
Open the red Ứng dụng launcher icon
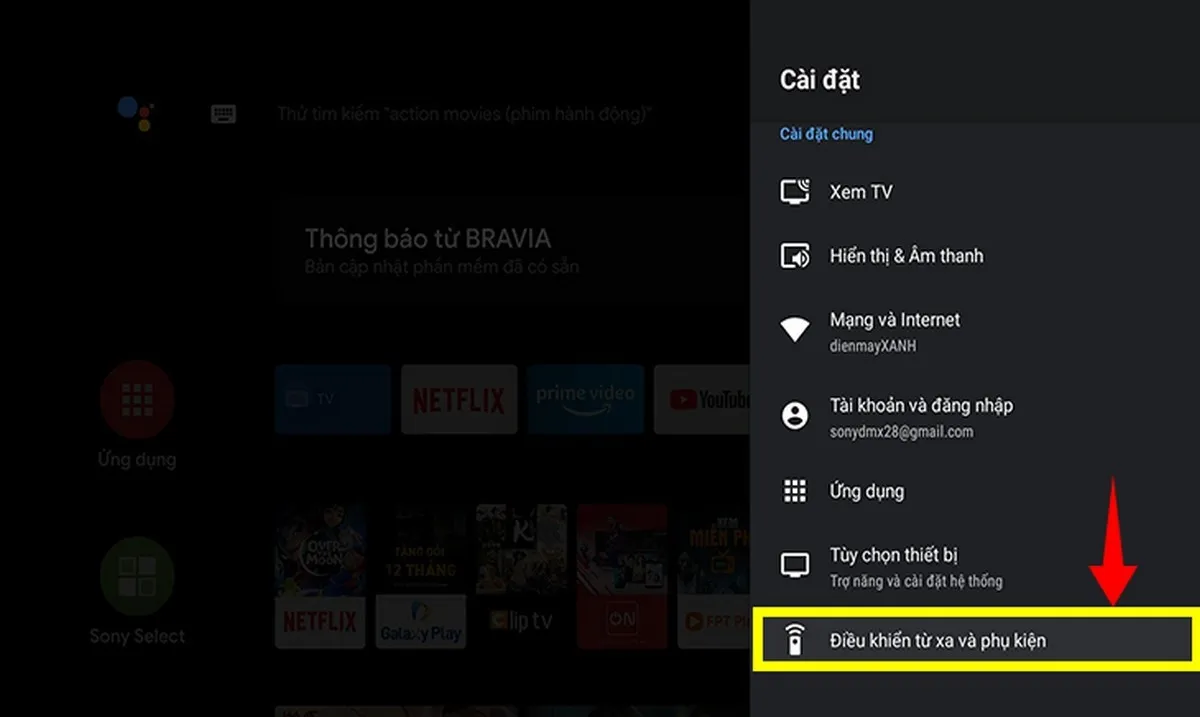click(x=137, y=400)
